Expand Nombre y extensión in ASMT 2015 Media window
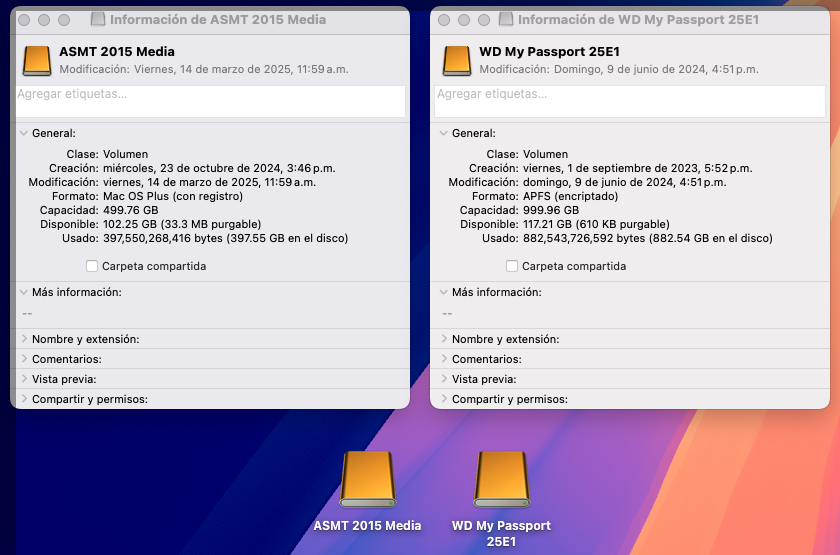The height and width of the screenshot is (555, 840). click(24, 339)
